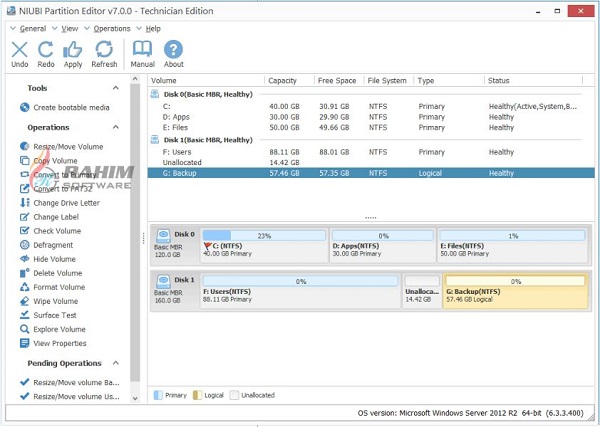Click the Delete Volume icon
The width and height of the screenshot is (600, 427).
tap(24, 273)
